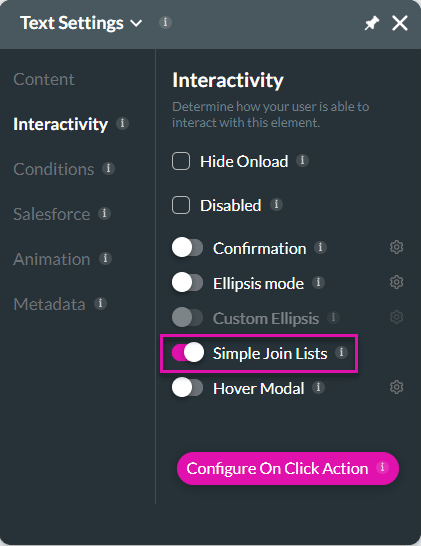Click info icon beside Salesforce tab
This screenshot has height=546, width=421.
pyautogui.click(x=104, y=213)
